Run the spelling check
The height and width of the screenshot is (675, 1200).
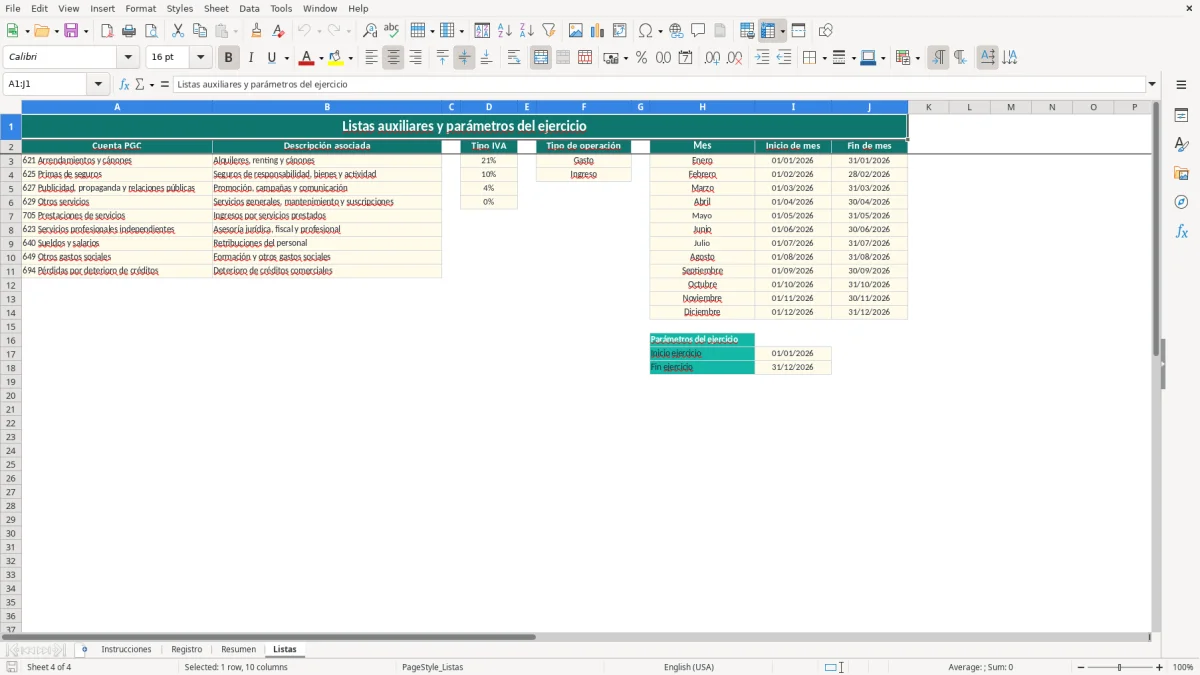point(392,31)
